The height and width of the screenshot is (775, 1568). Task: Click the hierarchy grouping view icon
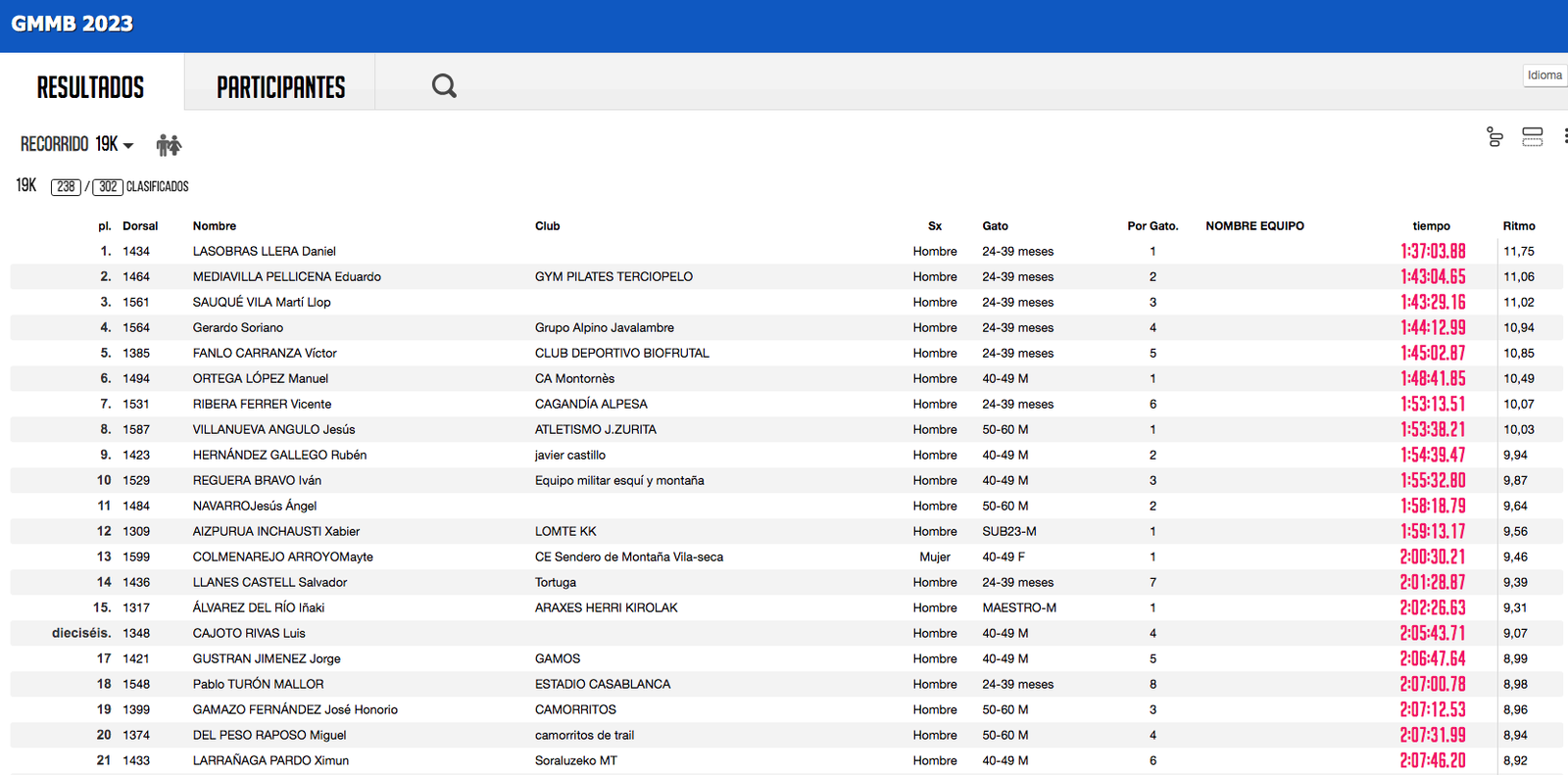click(1494, 137)
